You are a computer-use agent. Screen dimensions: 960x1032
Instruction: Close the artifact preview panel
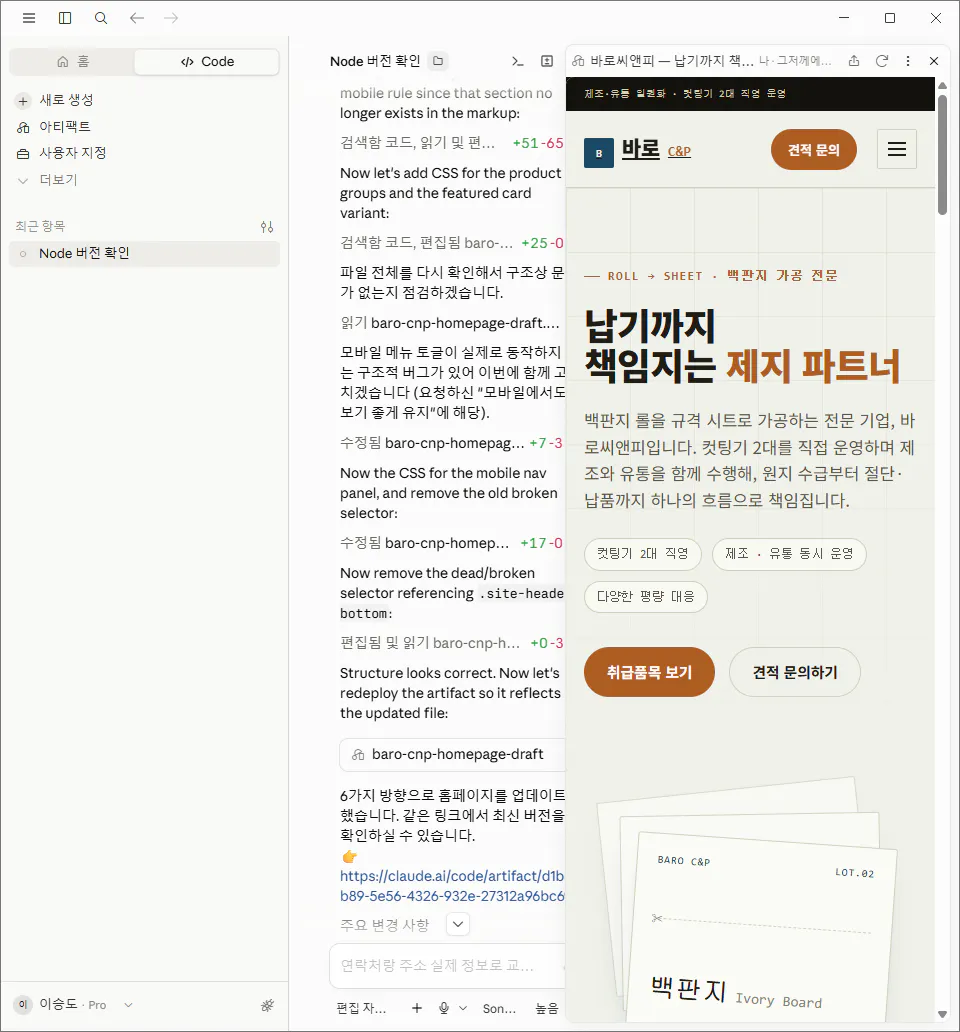coord(934,61)
